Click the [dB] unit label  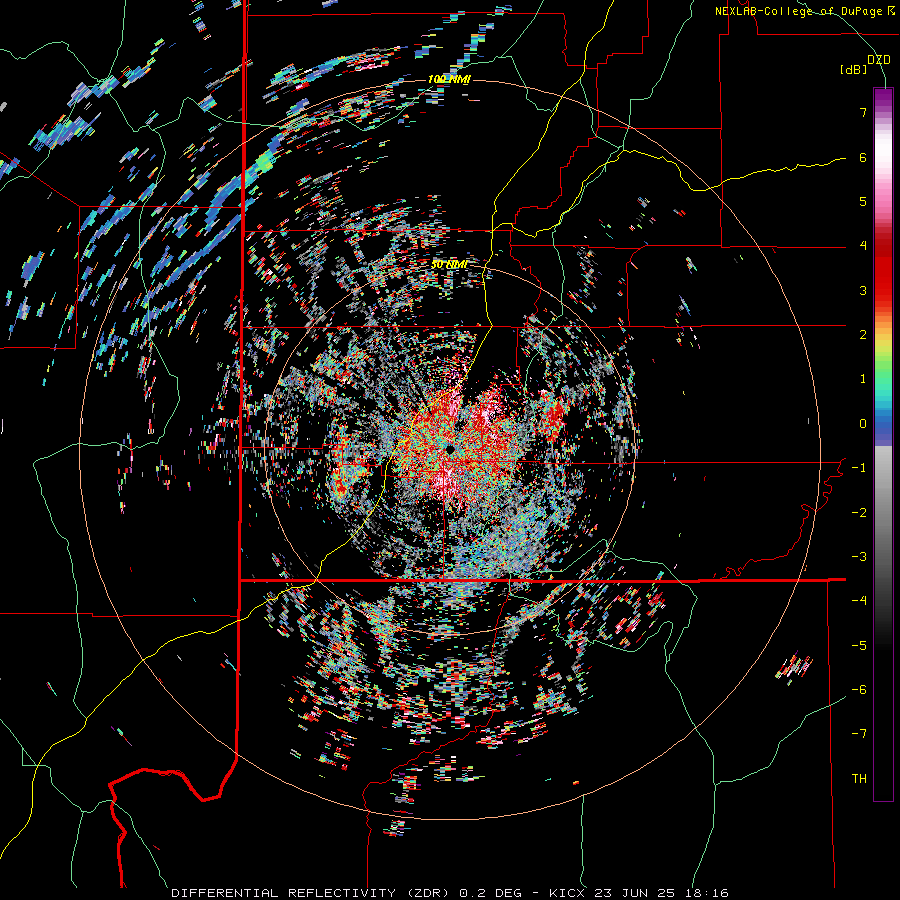[x=854, y=69]
